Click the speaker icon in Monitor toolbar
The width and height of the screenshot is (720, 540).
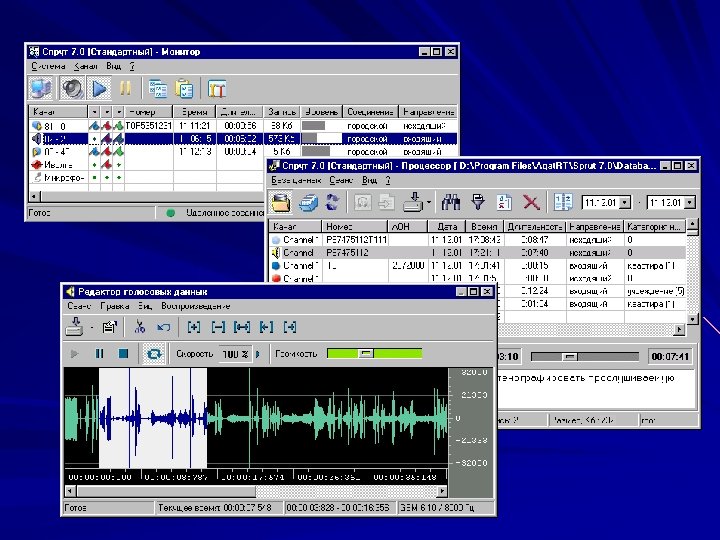point(73,87)
